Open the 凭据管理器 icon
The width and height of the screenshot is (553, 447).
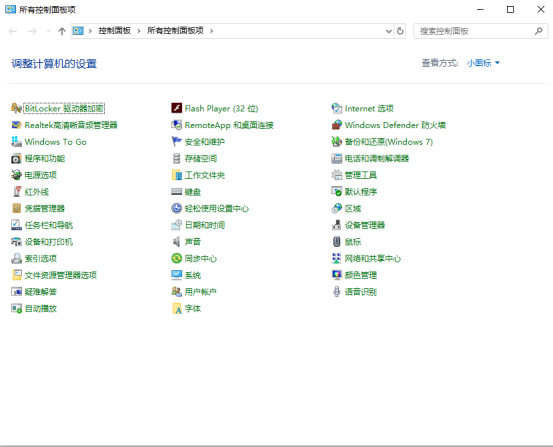16,208
